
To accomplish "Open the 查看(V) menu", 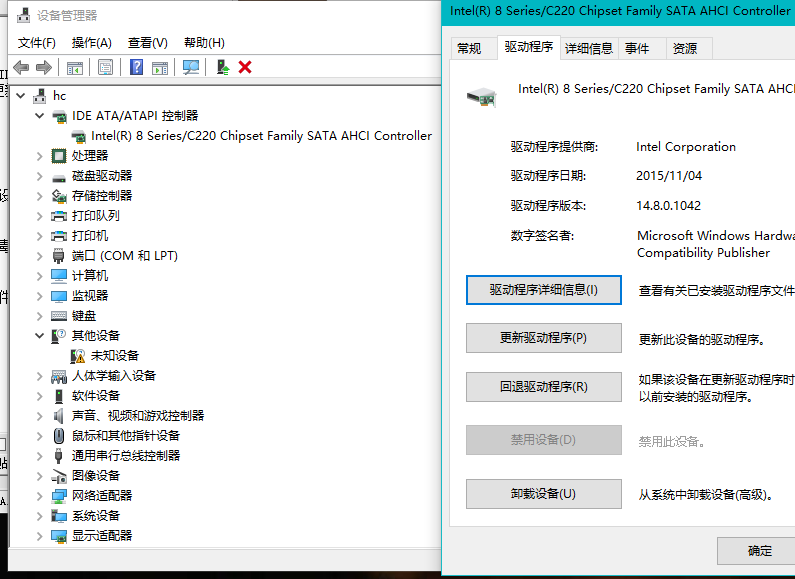I will (x=147, y=43).
